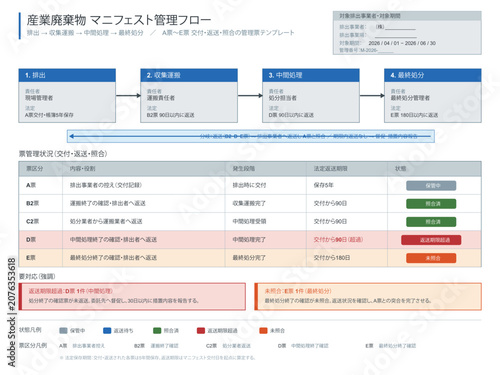Click the 管理番号 M-2026 field
This screenshot has width=500, height=375.
coord(377,50)
